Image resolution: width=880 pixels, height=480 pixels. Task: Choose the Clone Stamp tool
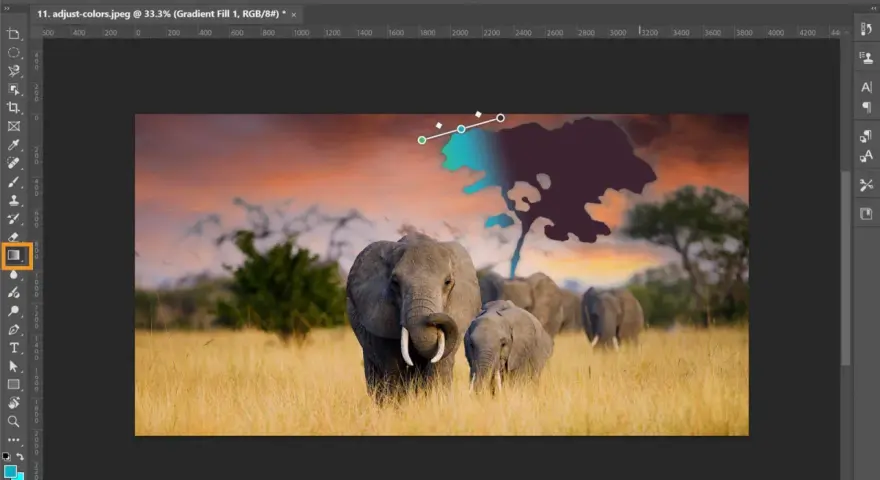tap(13, 200)
